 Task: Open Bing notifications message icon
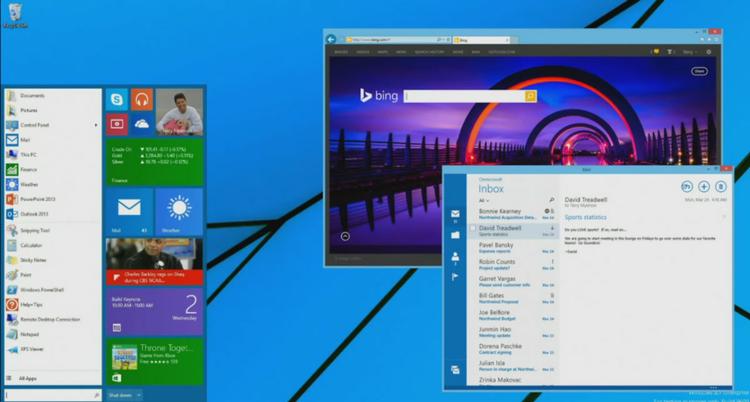point(656,52)
